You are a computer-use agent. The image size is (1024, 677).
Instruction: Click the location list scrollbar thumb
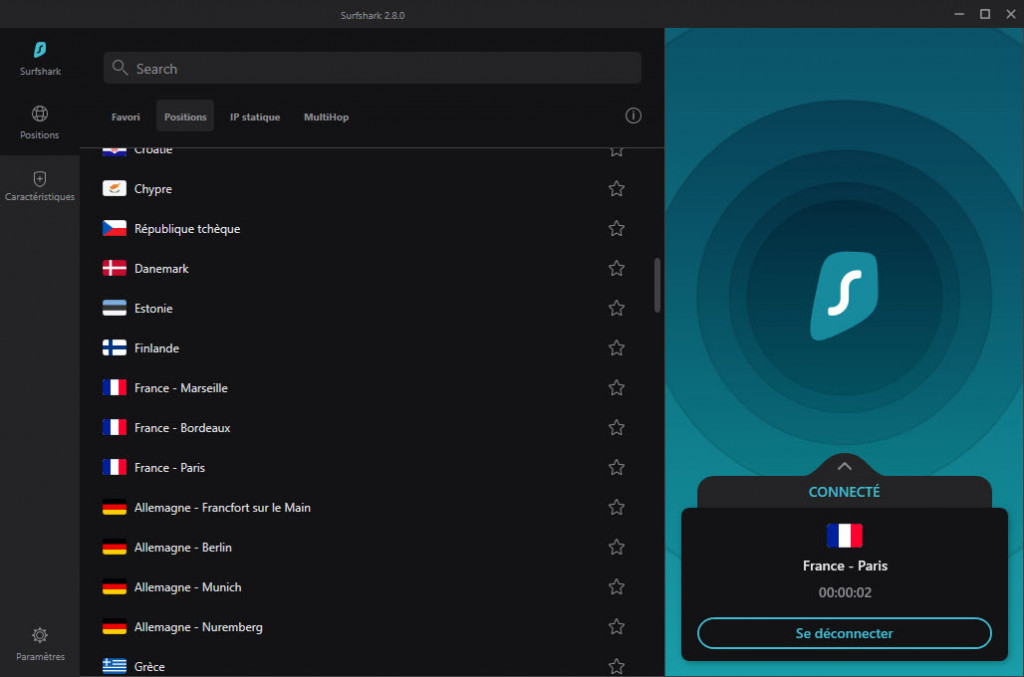click(x=657, y=285)
